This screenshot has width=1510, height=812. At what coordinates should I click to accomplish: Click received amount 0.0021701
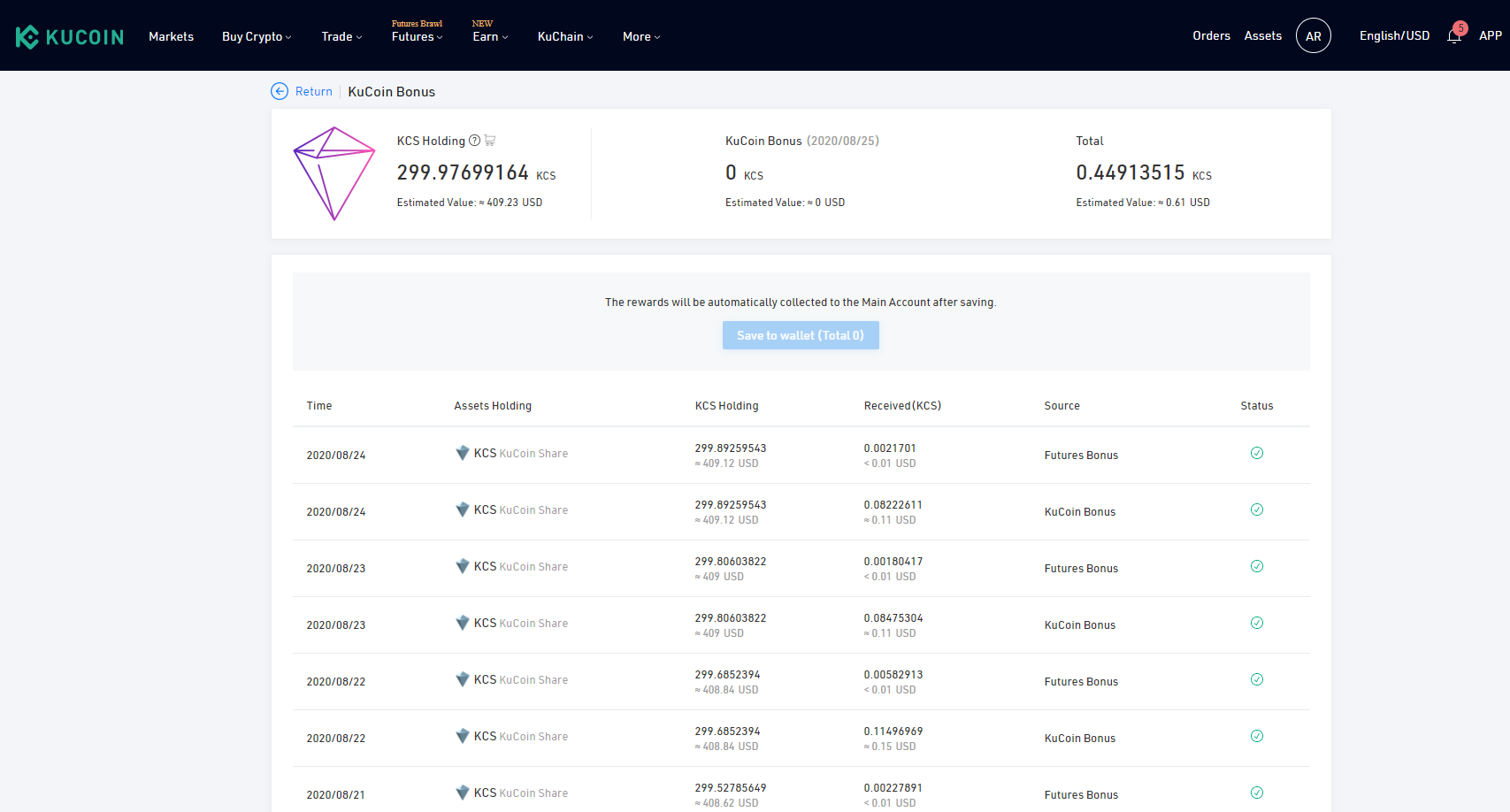click(890, 448)
